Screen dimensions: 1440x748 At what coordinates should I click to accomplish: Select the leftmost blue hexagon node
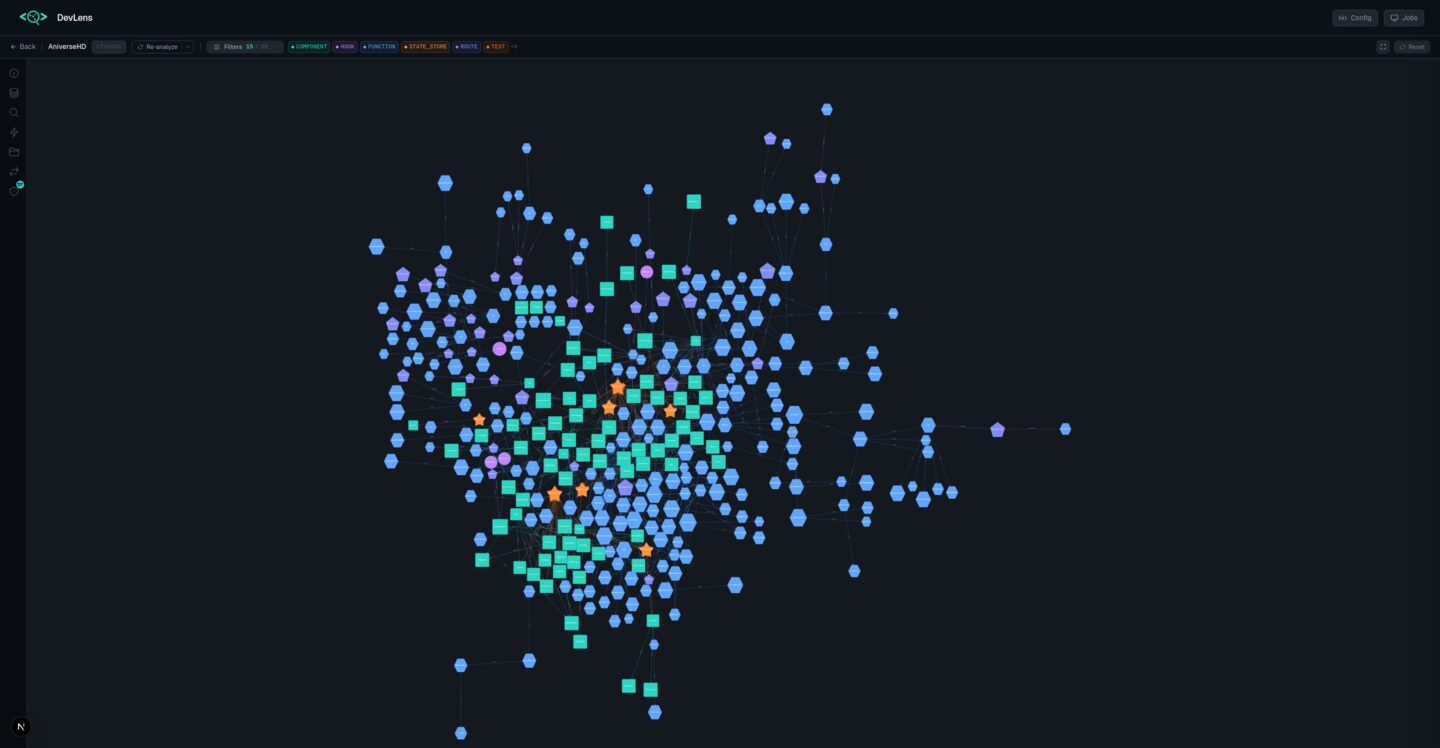[x=376, y=246]
